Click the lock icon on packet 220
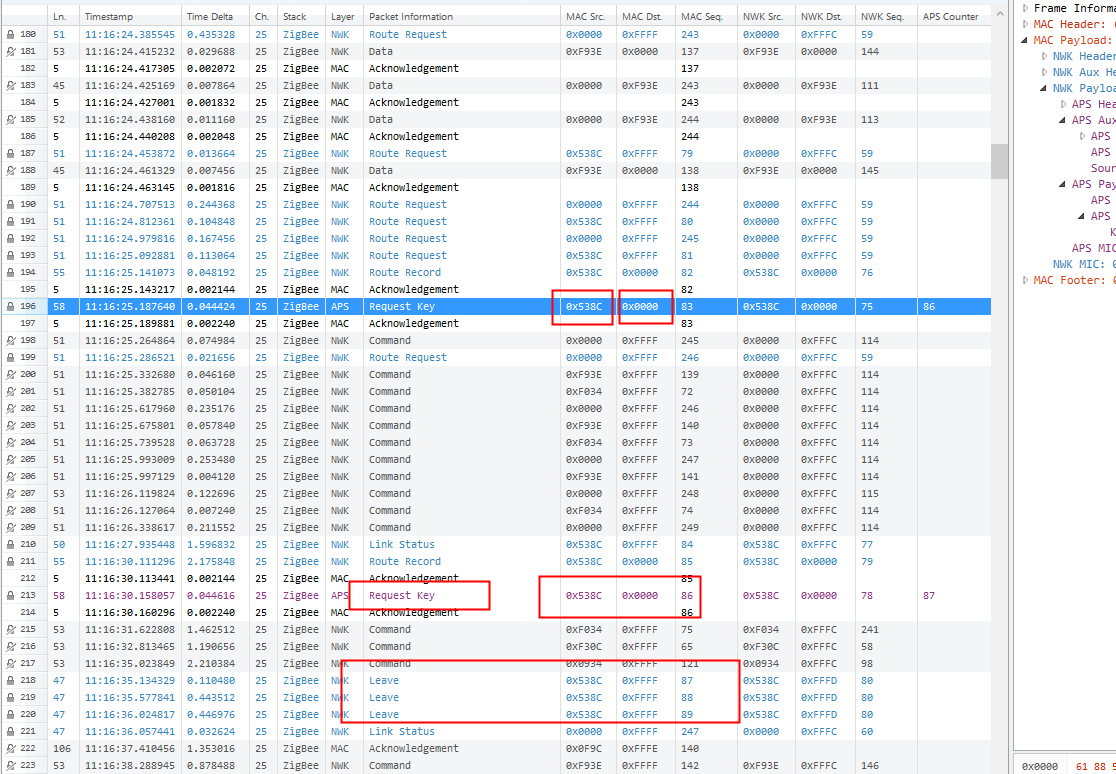The image size is (1116, 774). pos(9,715)
